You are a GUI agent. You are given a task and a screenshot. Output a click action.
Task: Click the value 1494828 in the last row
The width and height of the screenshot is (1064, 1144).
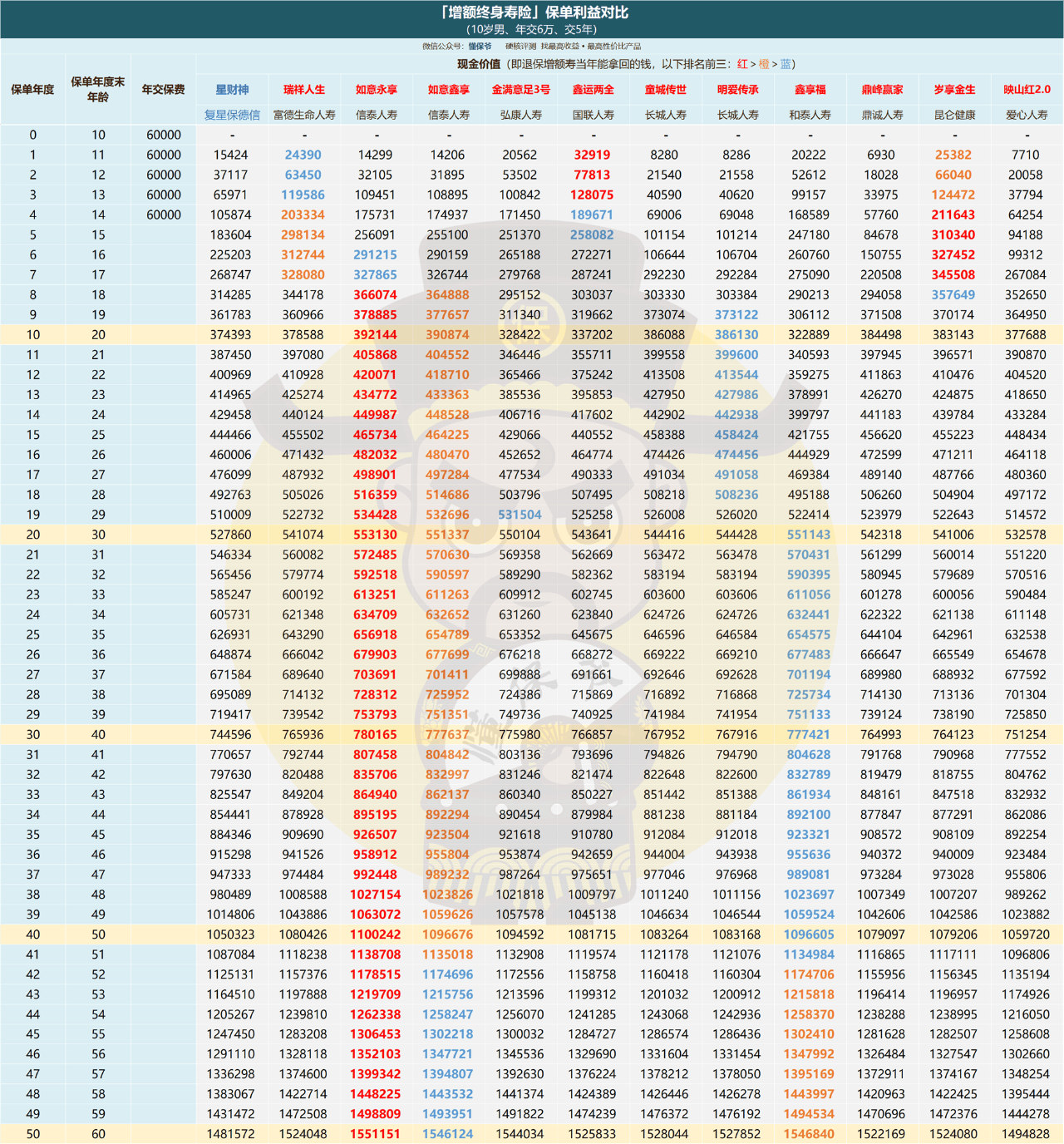point(1026,1134)
